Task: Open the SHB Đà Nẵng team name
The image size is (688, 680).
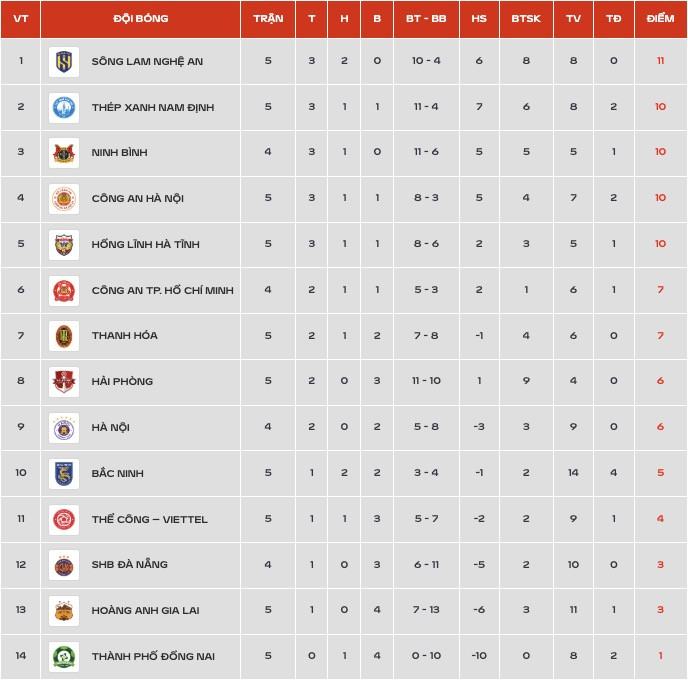Action: tap(129, 564)
